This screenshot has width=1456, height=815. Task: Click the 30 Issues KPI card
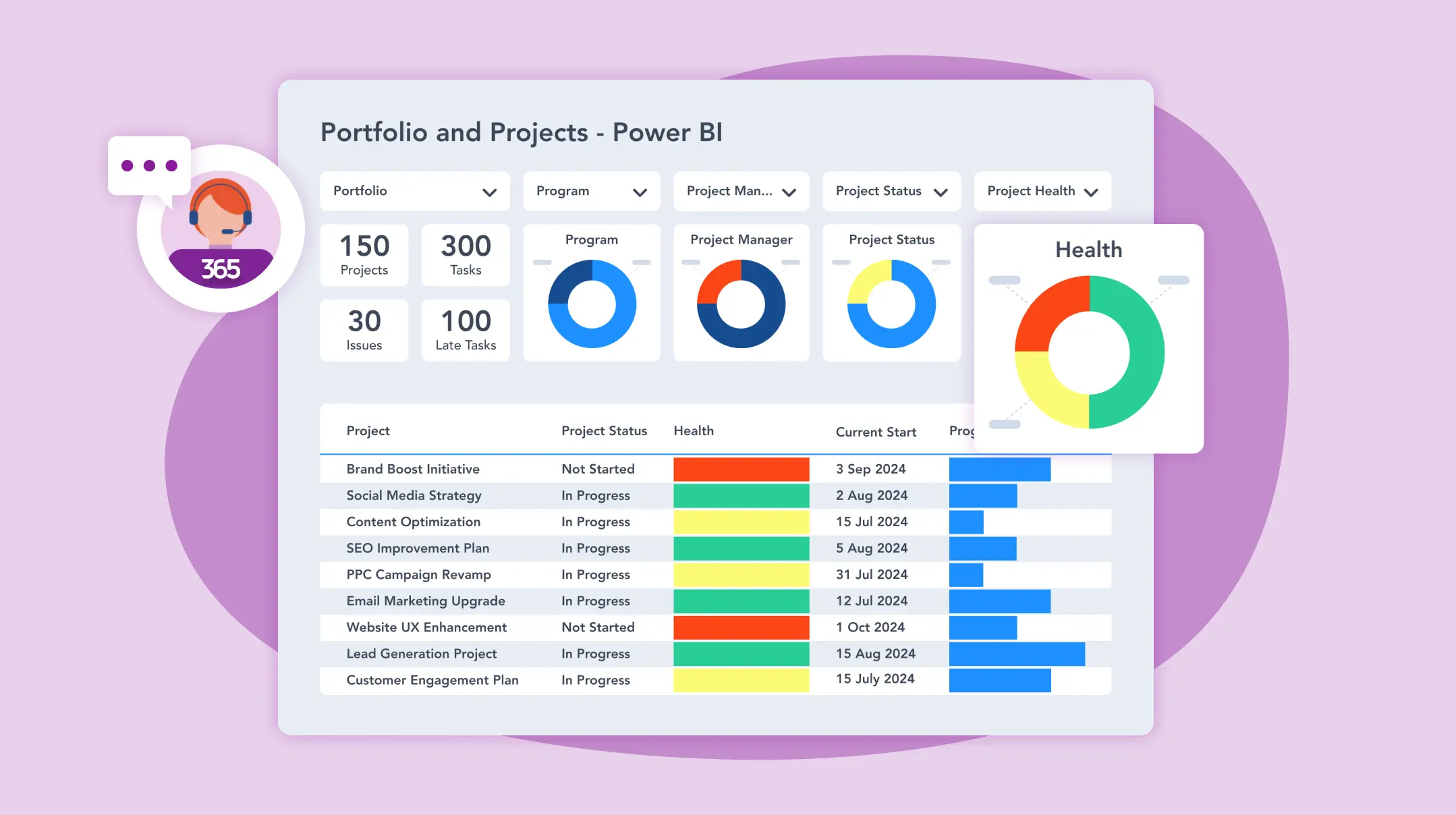(x=364, y=330)
